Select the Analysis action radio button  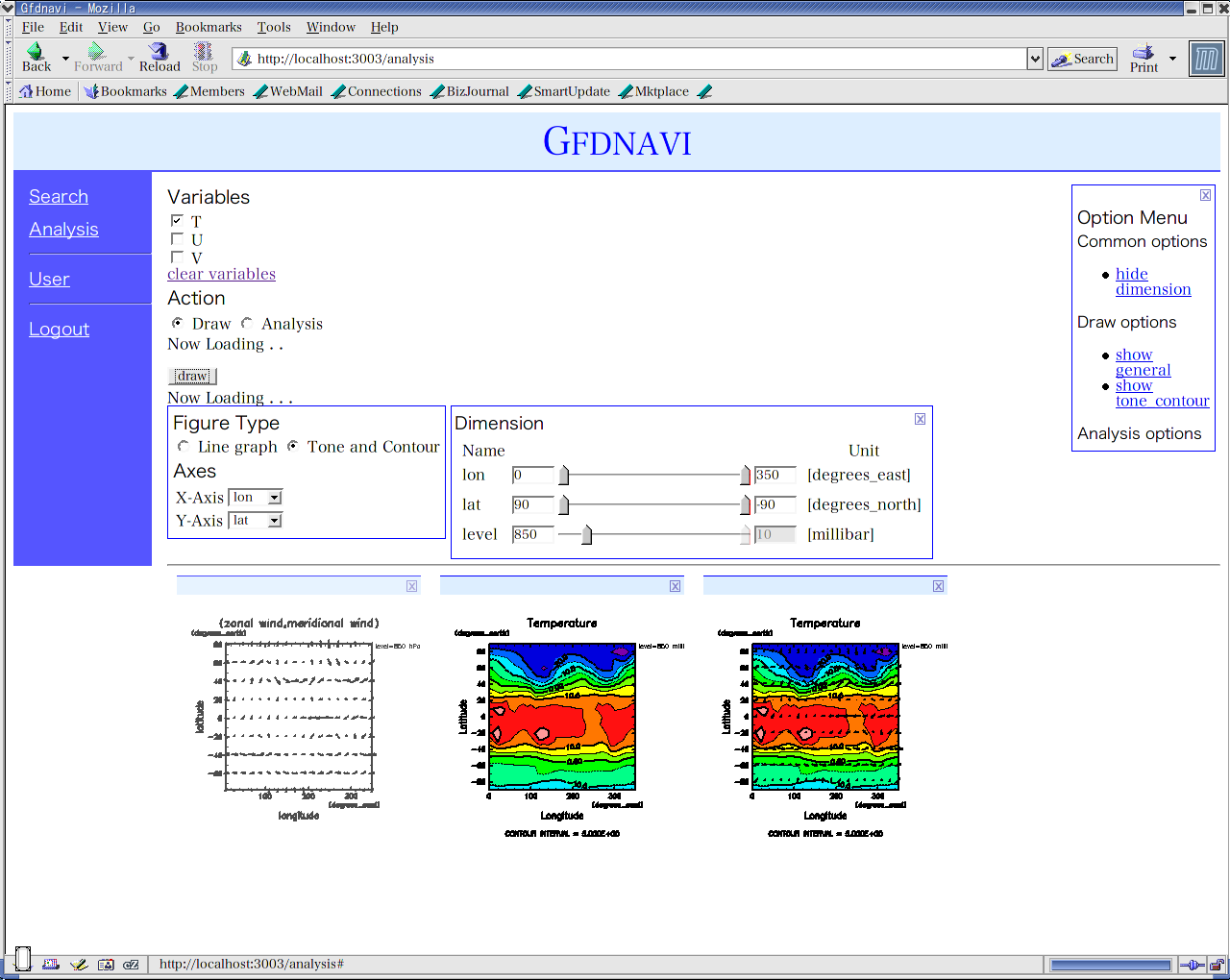click(x=246, y=323)
